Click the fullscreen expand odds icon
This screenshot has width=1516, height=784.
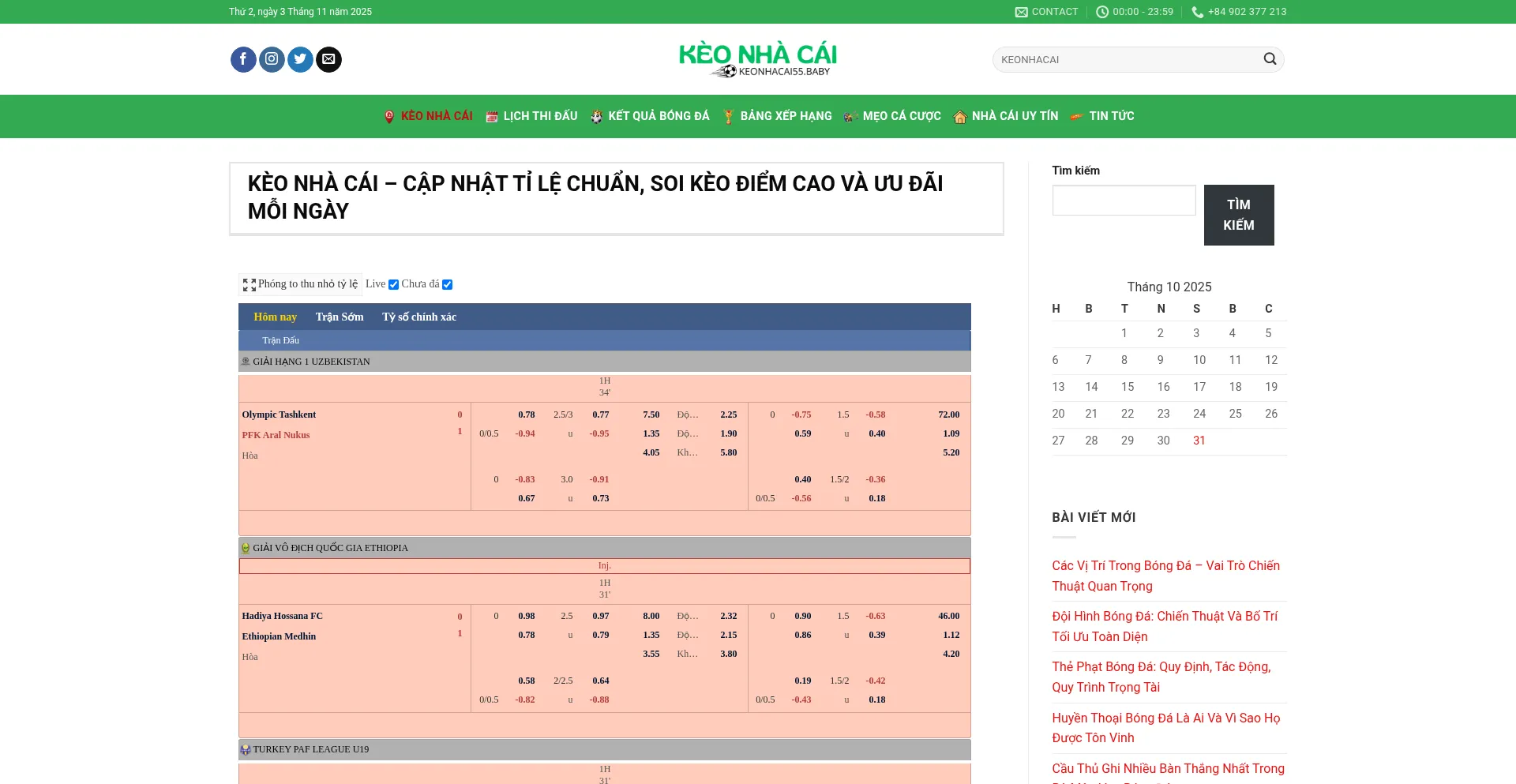(x=250, y=285)
